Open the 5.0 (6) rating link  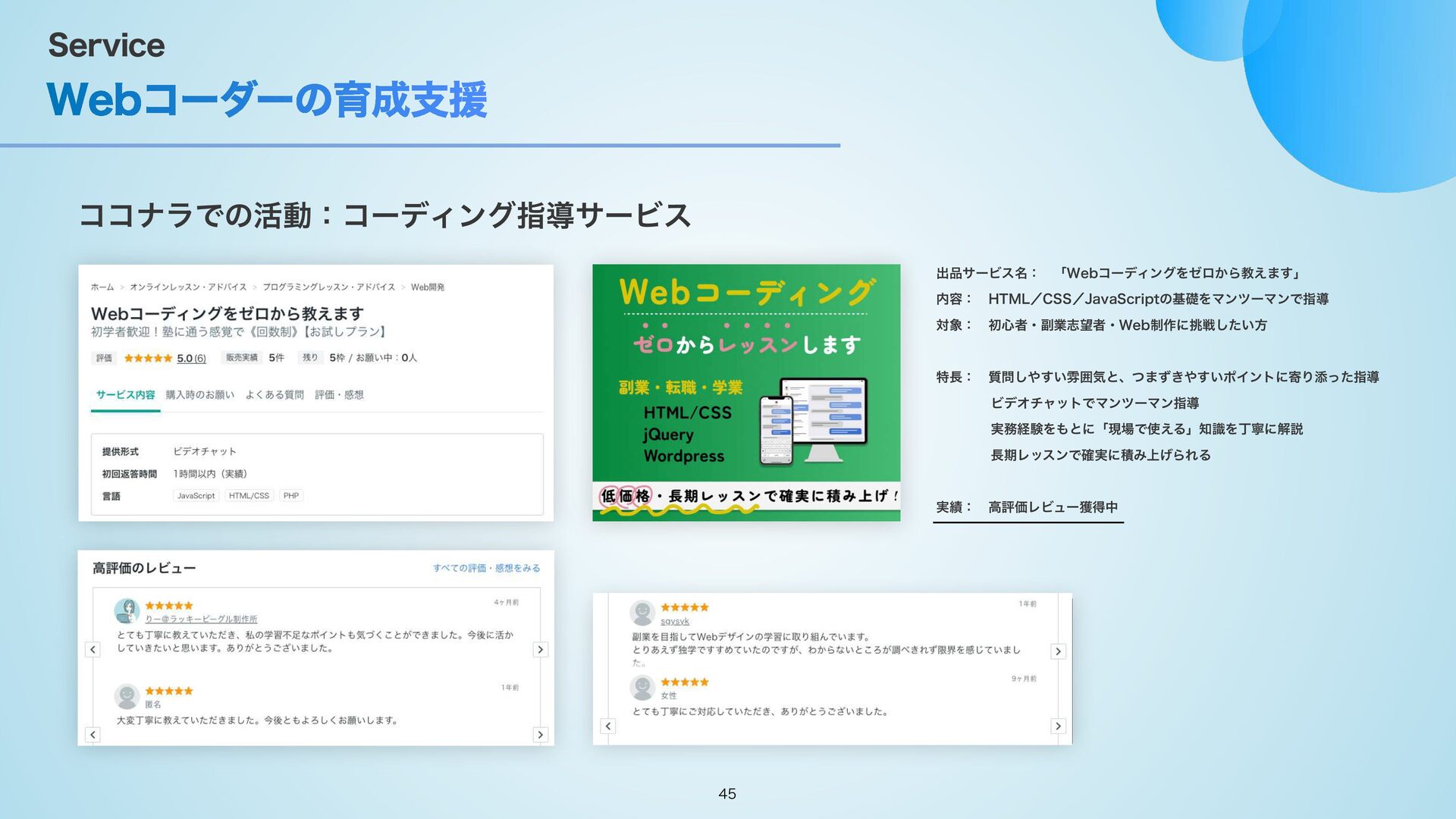[x=191, y=358]
